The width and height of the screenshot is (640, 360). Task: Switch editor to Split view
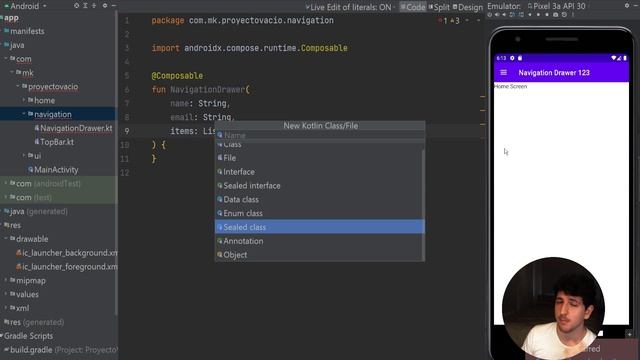439,7
